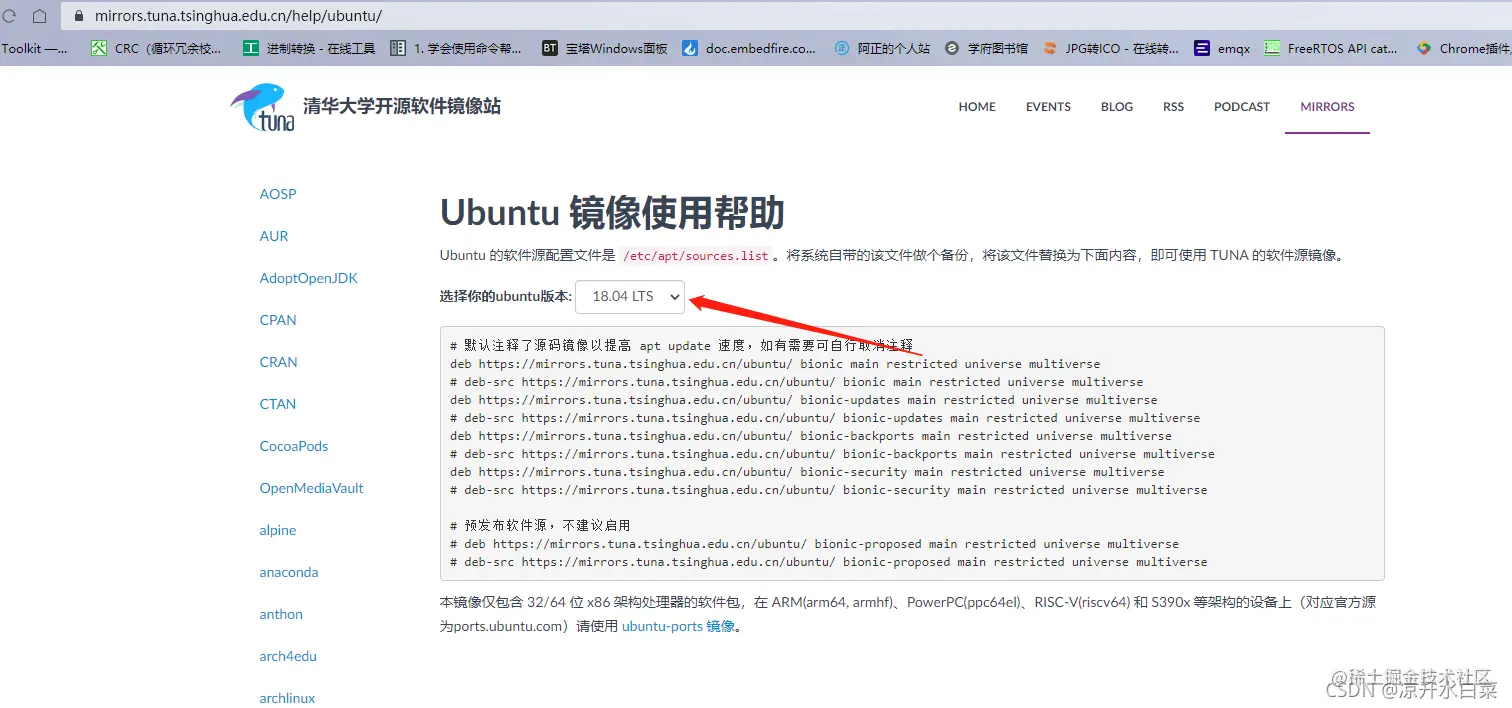Click first deb bionic main line
The width and height of the screenshot is (1512, 708).
(x=775, y=364)
